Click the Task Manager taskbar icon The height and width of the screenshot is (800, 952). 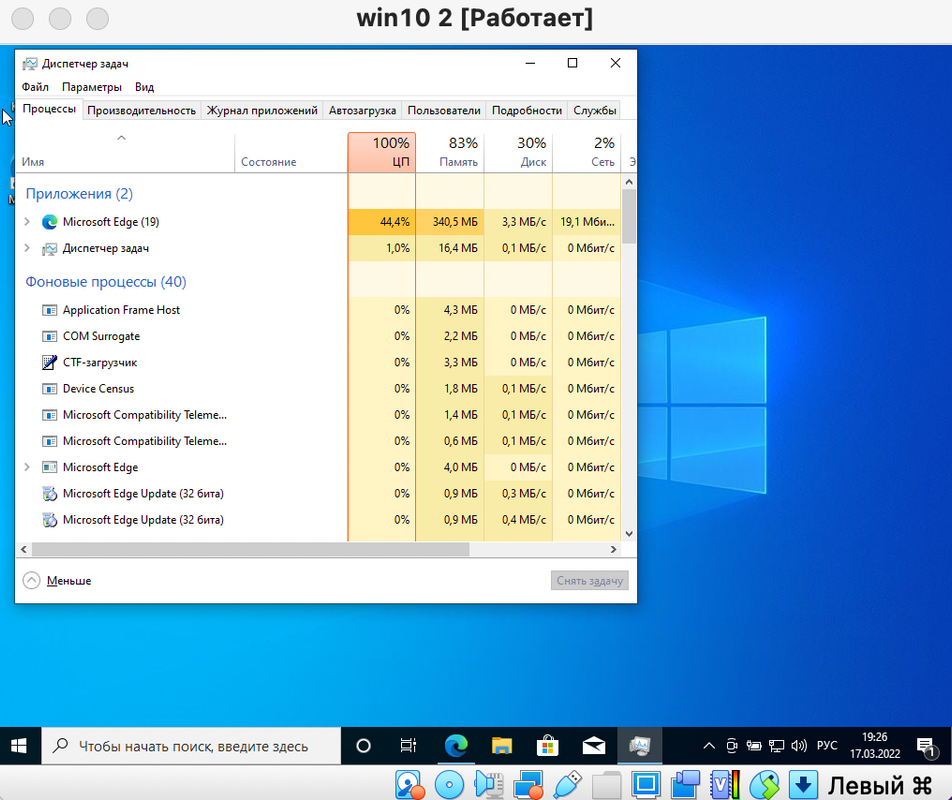pos(640,745)
